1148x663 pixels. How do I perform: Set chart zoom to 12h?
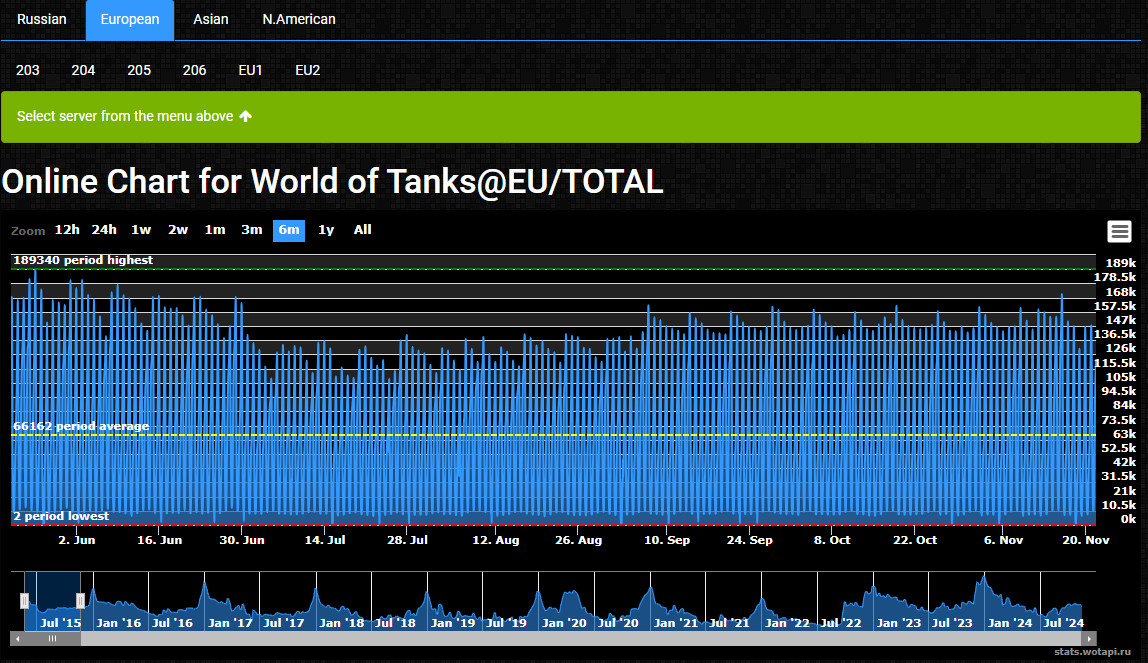pos(67,230)
